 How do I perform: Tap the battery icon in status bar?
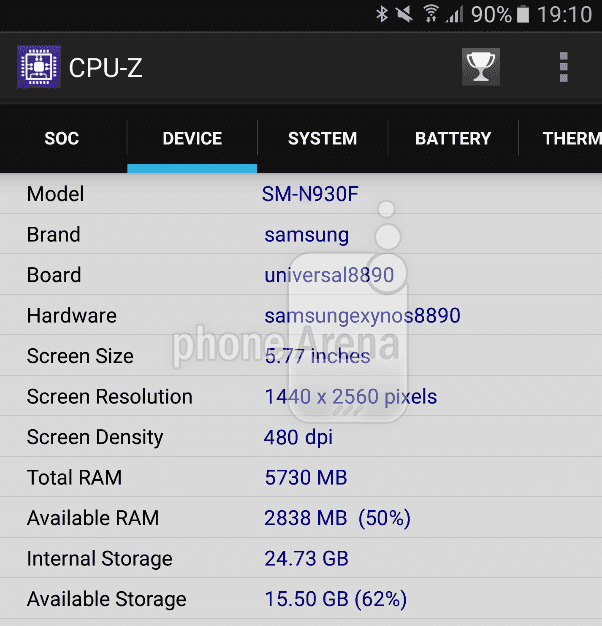pos(523,14)
